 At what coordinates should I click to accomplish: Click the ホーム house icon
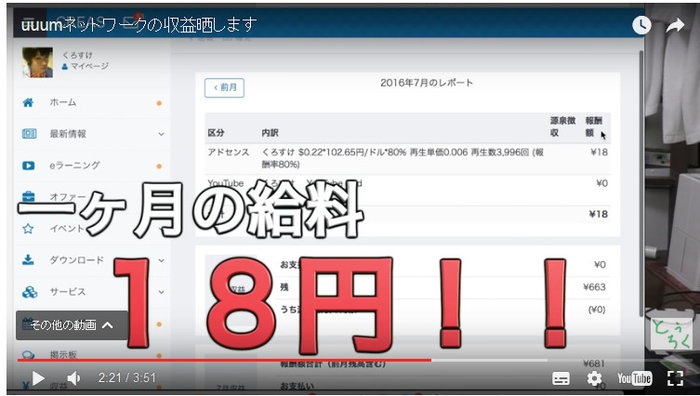click(x=28, y=103)
